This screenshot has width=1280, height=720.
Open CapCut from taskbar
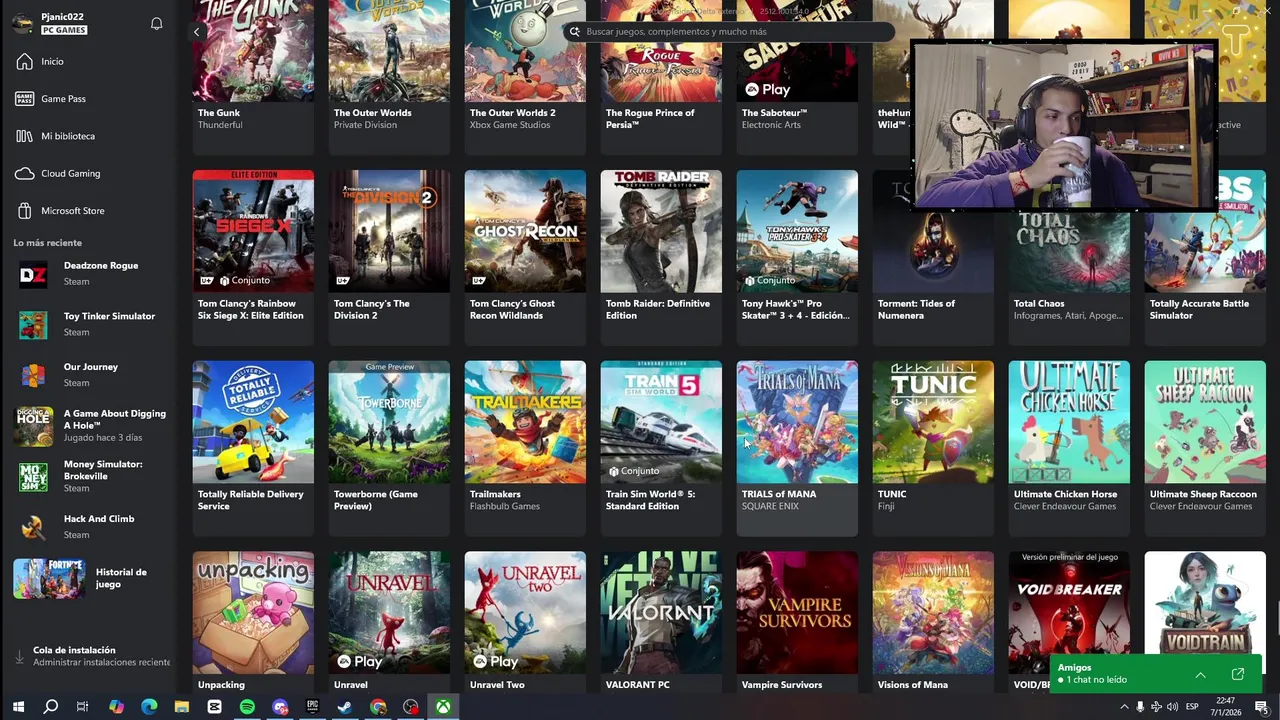coord(214,707)
